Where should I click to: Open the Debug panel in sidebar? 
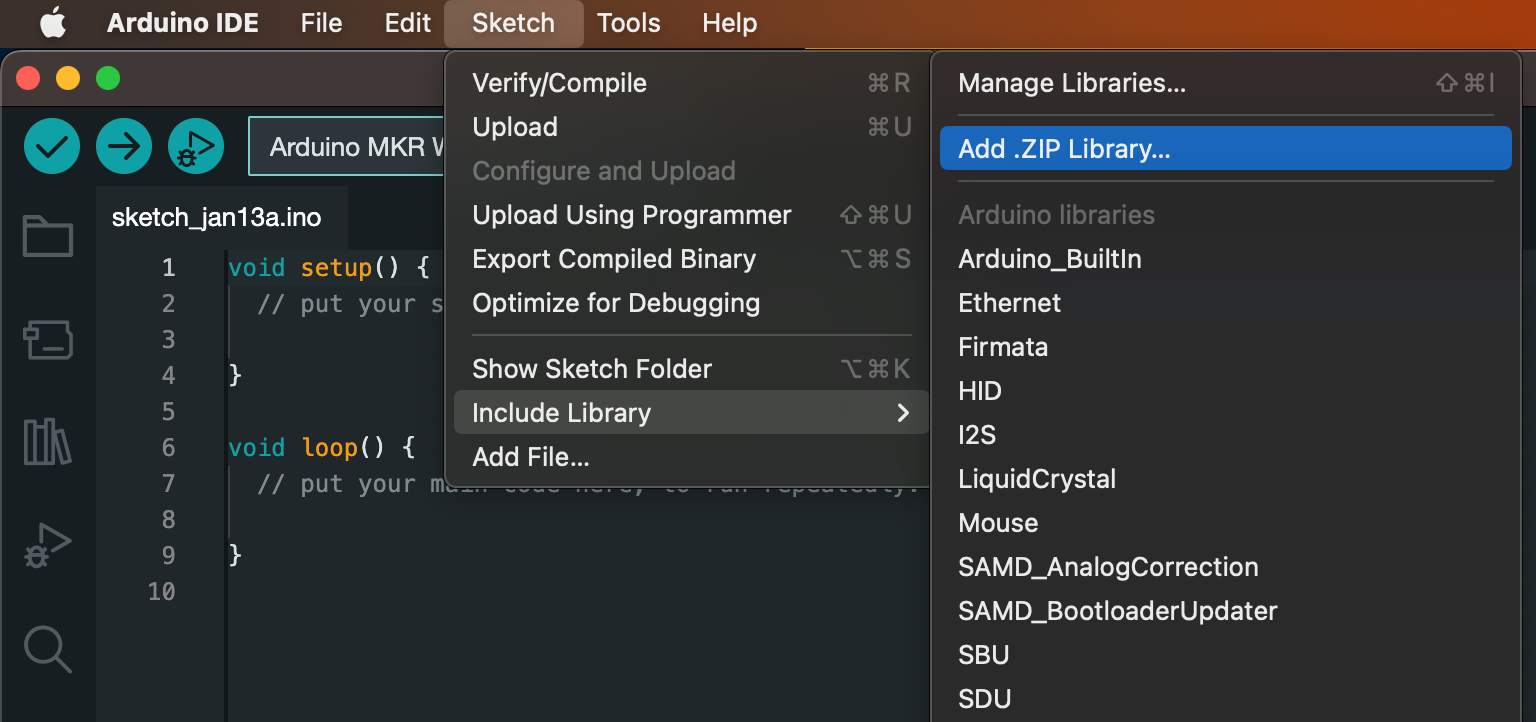pos(47,547)
